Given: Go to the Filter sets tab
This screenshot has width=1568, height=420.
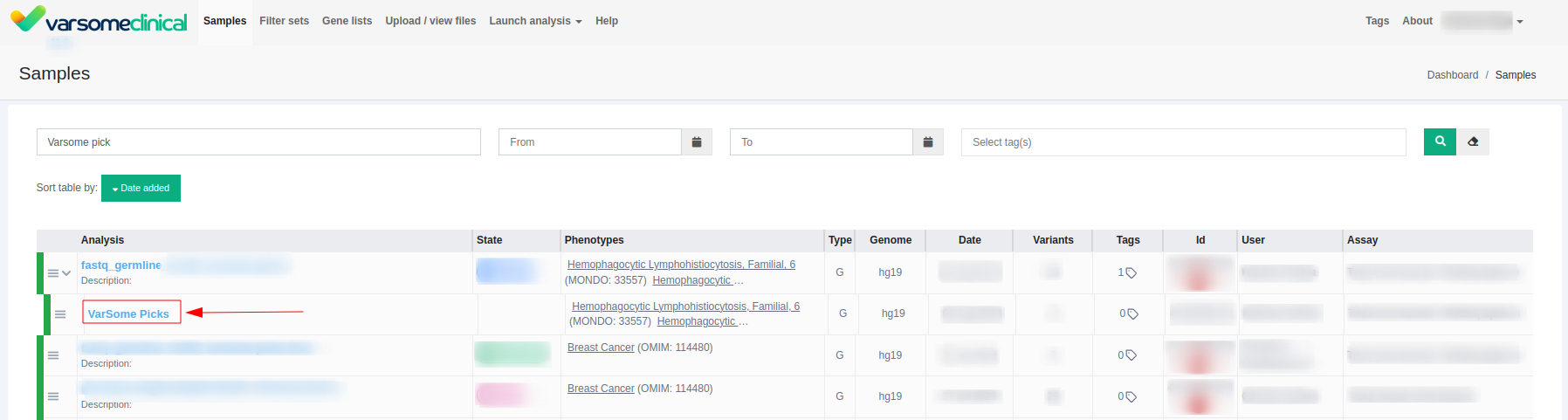Looking at the screenshot, I should click(x=284, y=21).
